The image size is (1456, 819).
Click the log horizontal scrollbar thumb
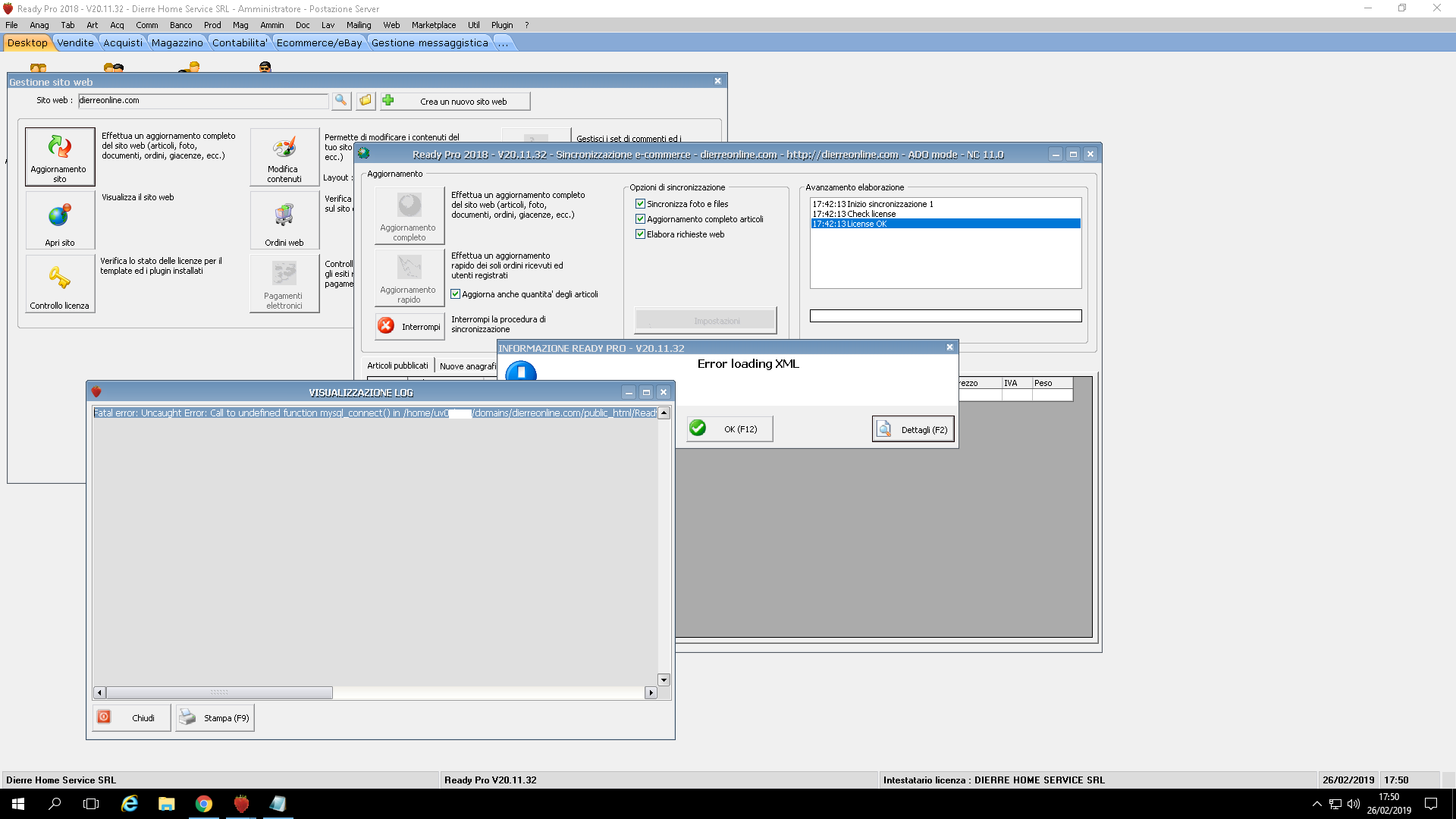click(x=219, y=692)
